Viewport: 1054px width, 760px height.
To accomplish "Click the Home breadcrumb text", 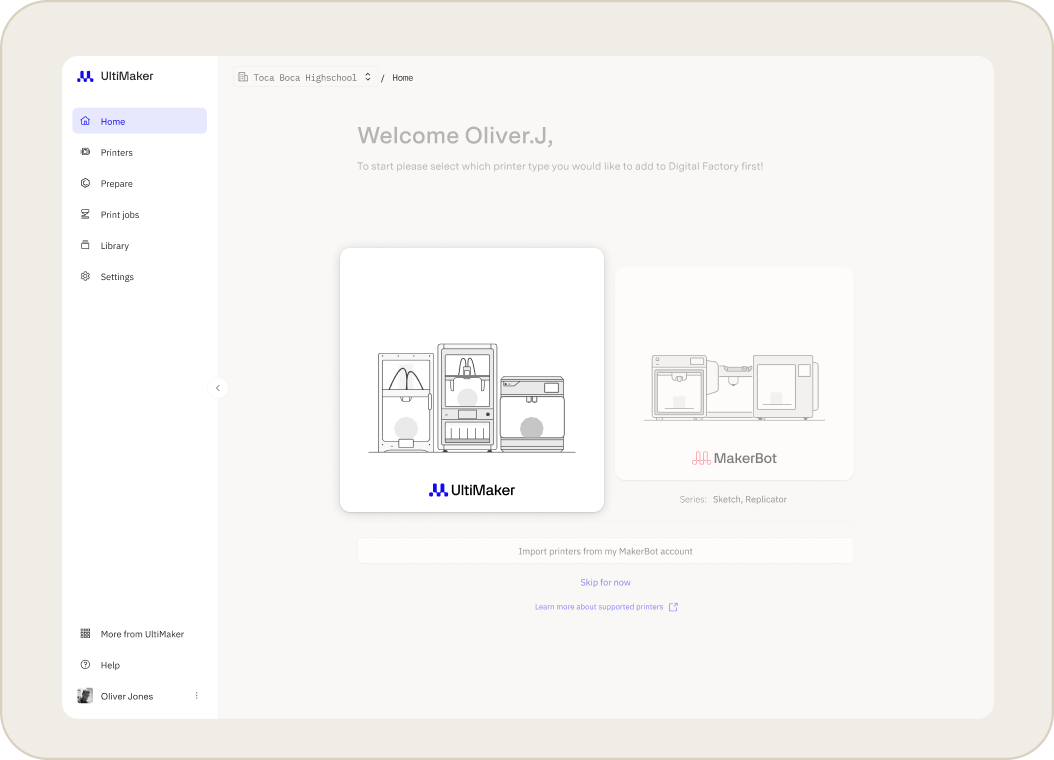I will coord(403,78).
